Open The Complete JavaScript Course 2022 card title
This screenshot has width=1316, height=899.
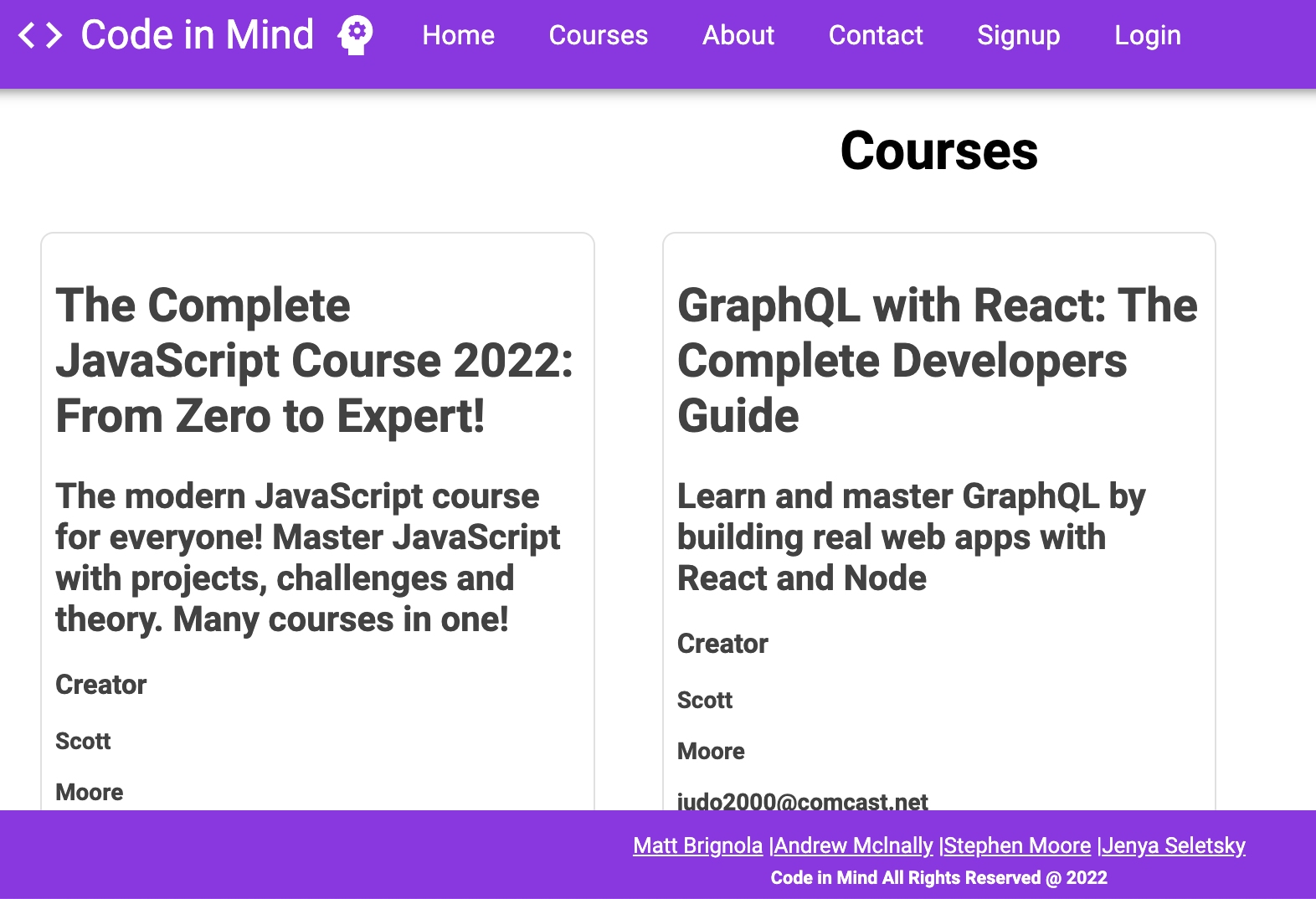click(315, 360)
